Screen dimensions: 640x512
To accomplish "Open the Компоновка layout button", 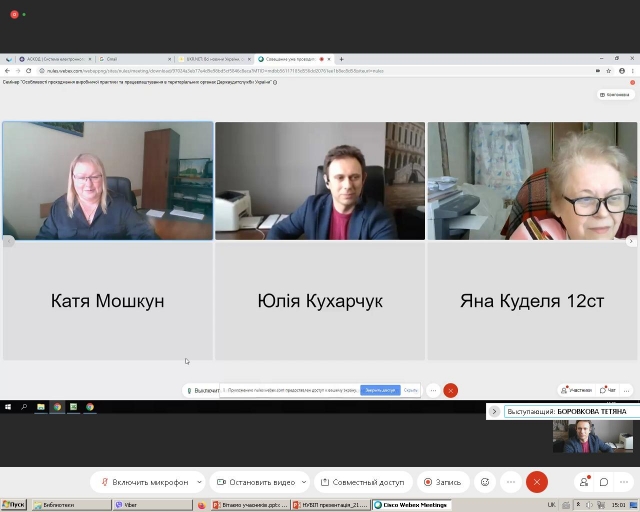I will pyautogui.click(x=616, y=95).
